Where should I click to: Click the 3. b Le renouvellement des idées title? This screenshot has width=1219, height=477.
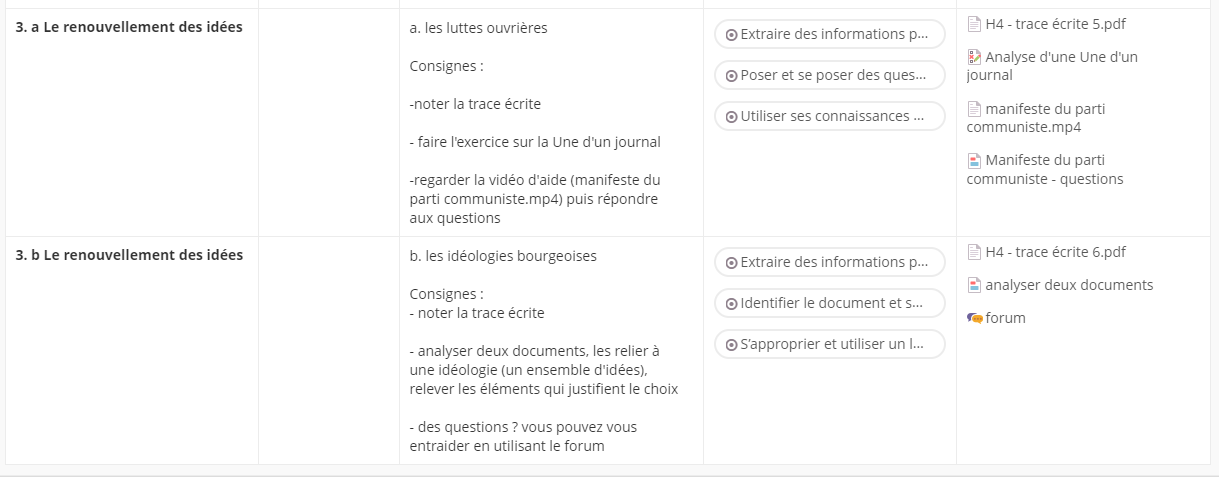(129, 254)
